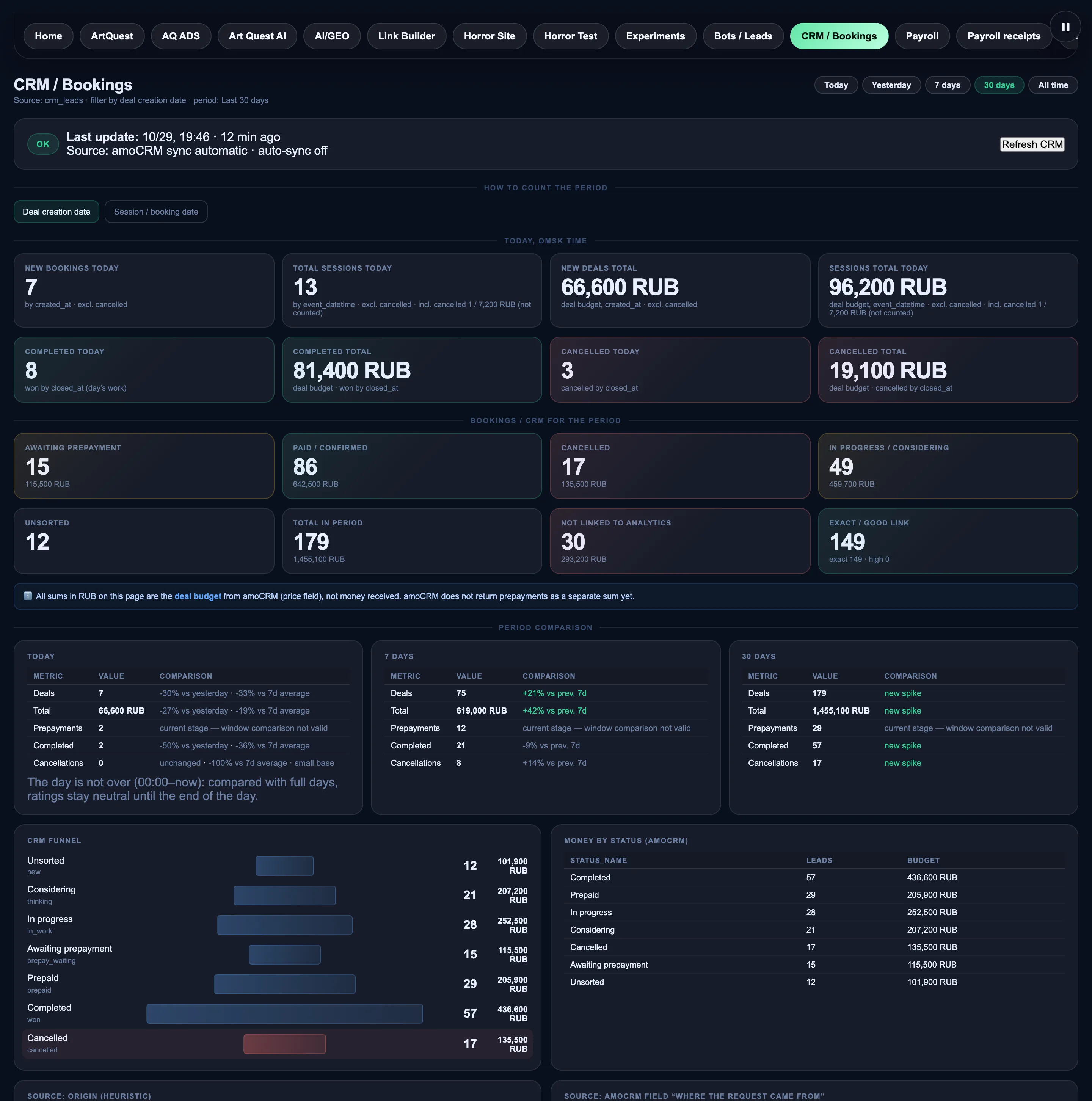Follow the deal budget link
The height and width of the screenshot is (1101, 1092).
point(198,596)
